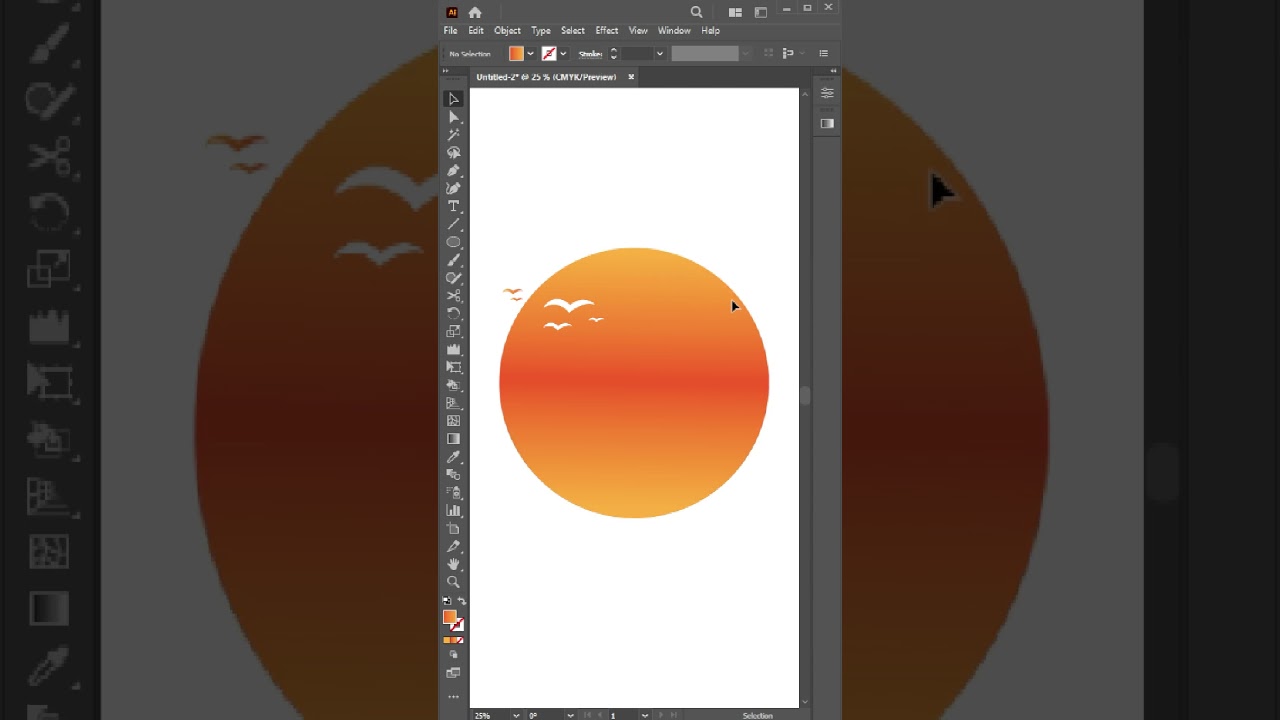Open the workspace switcher icon
1280x720 pixels.
760,12
